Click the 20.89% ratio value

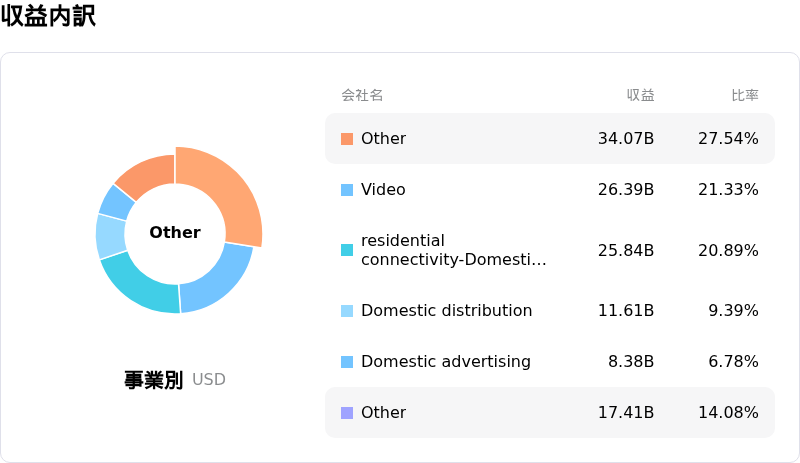[x=729, y=250]
